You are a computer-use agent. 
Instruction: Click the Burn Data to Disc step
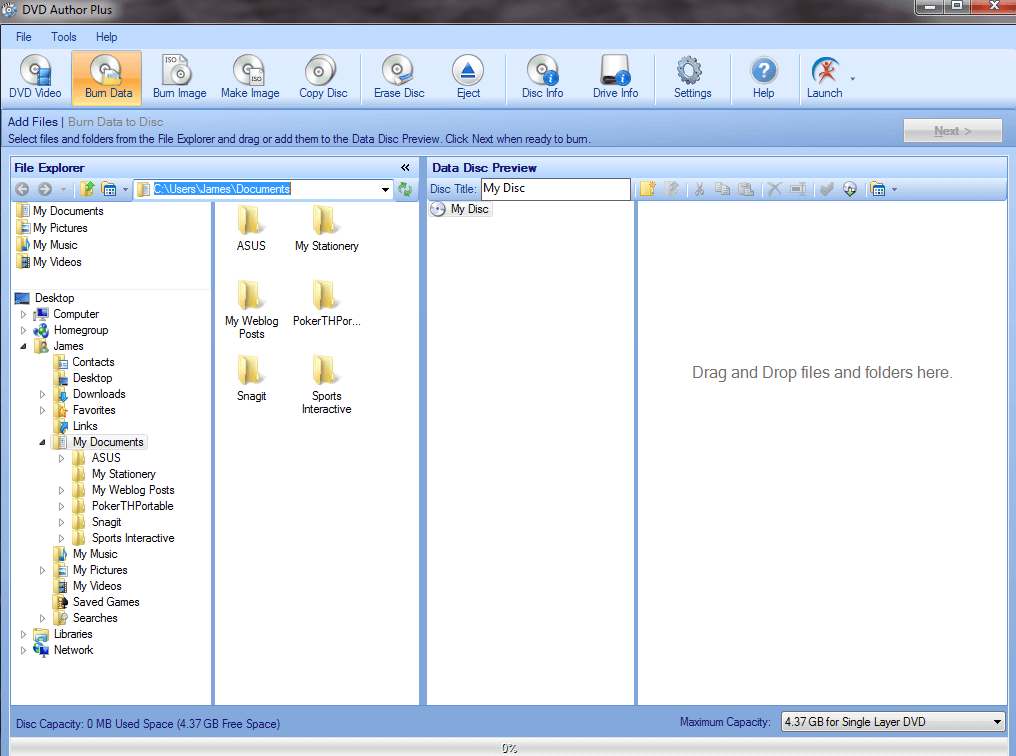coord(115,122)
